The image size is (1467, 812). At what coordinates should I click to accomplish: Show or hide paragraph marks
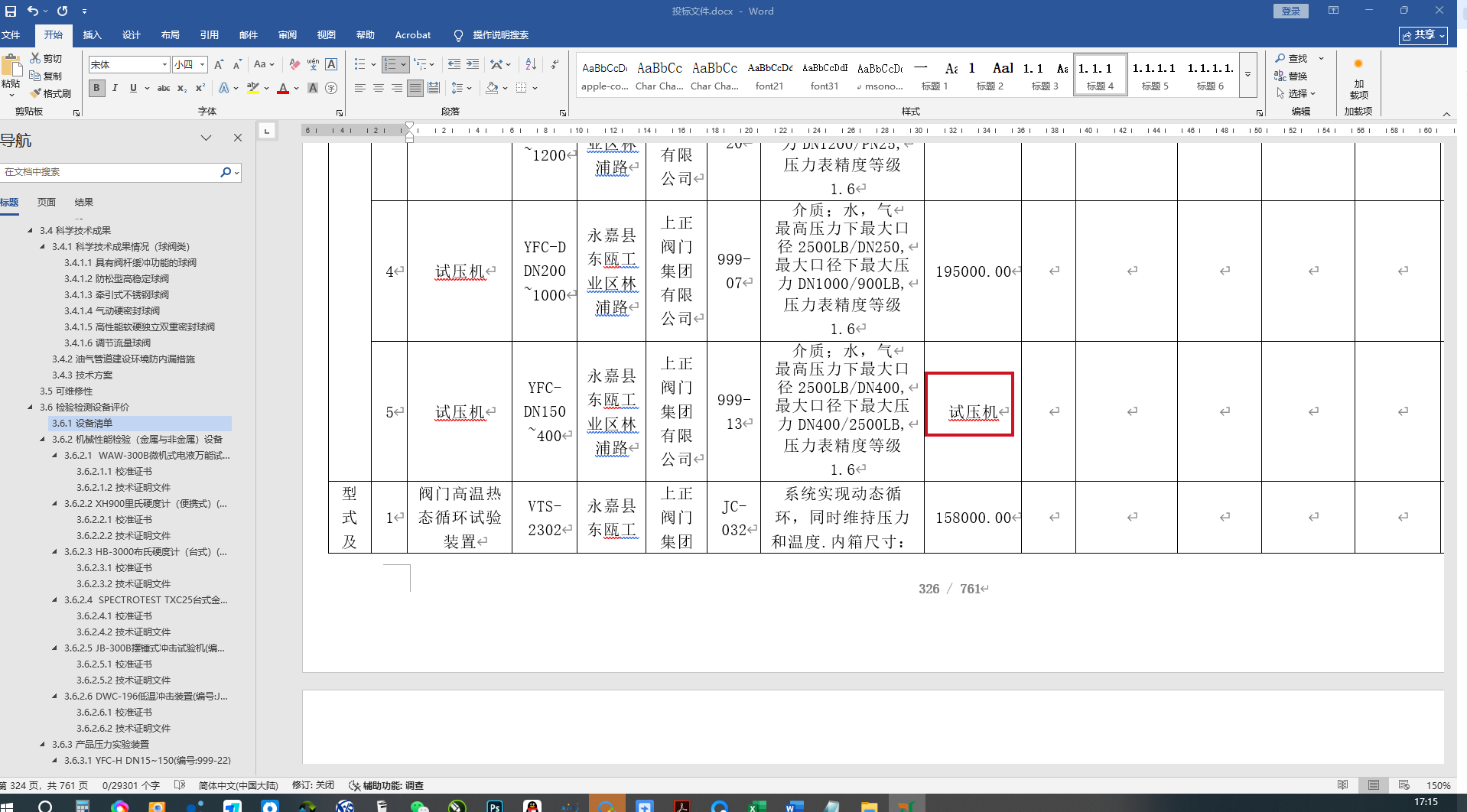[x=555, y=65]
